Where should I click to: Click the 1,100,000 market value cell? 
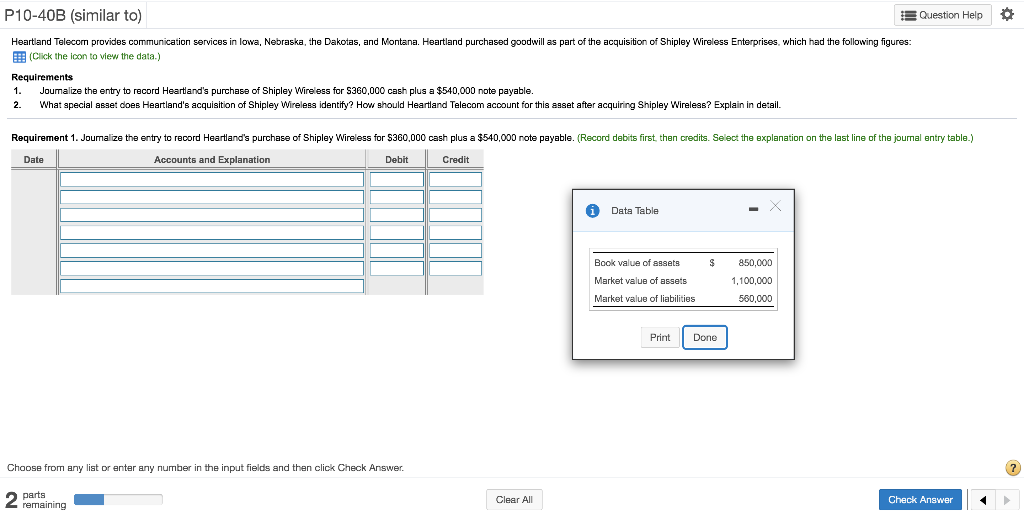tap(752, 281)
